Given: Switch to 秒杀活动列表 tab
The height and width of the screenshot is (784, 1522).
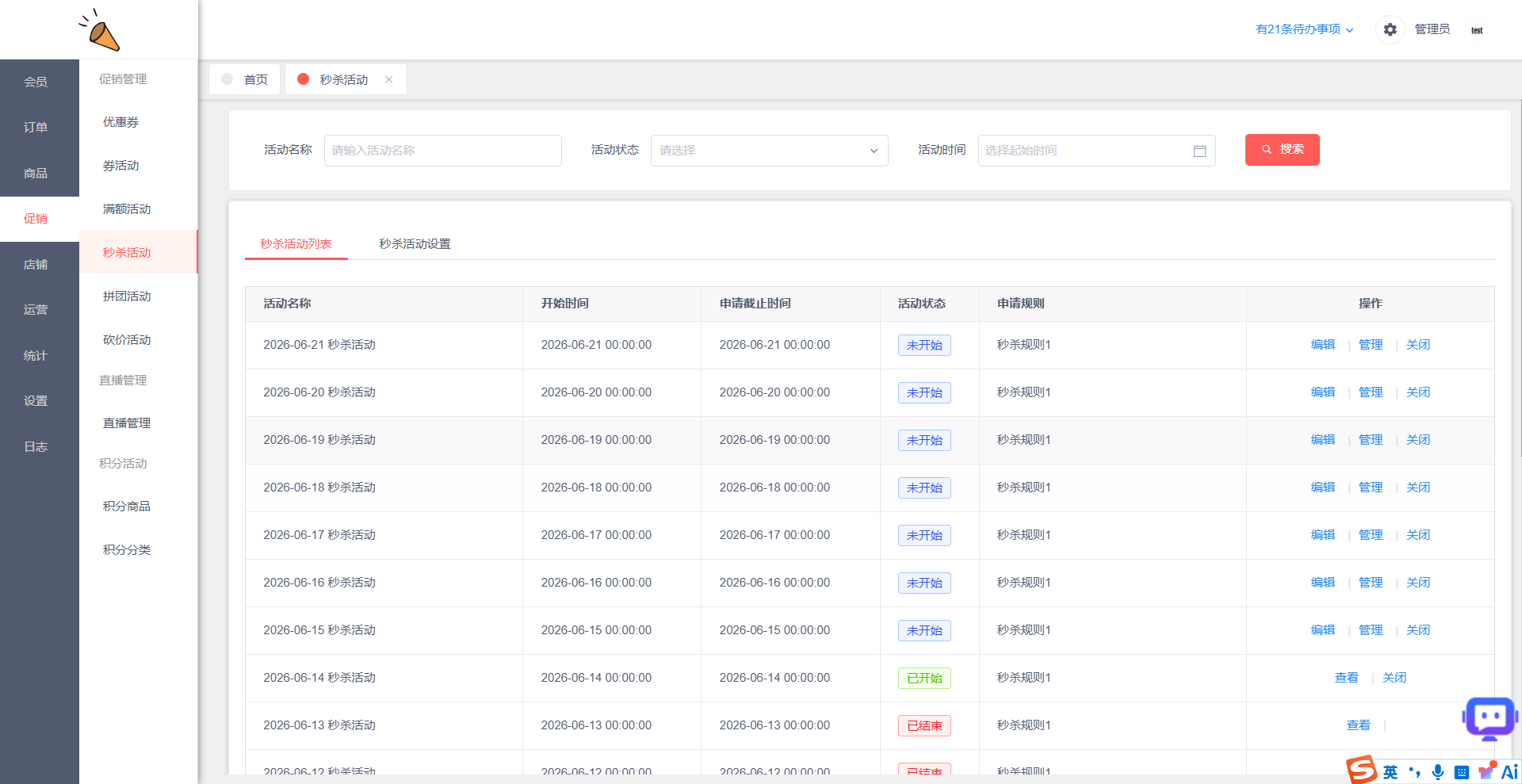Looking at the screenshot, I should pyautogui.click(x=296, y=244).
